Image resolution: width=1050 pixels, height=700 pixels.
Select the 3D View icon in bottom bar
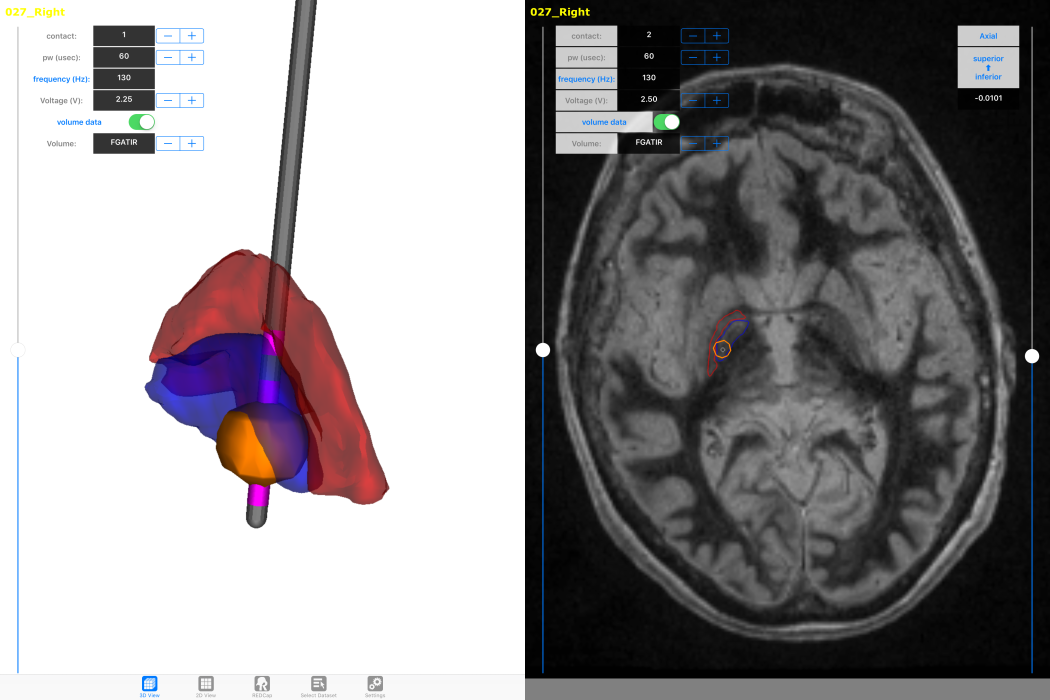(149, 685)
